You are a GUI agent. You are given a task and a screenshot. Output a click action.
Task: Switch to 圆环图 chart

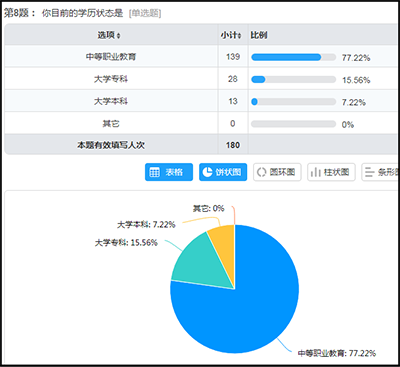point(277,172)
